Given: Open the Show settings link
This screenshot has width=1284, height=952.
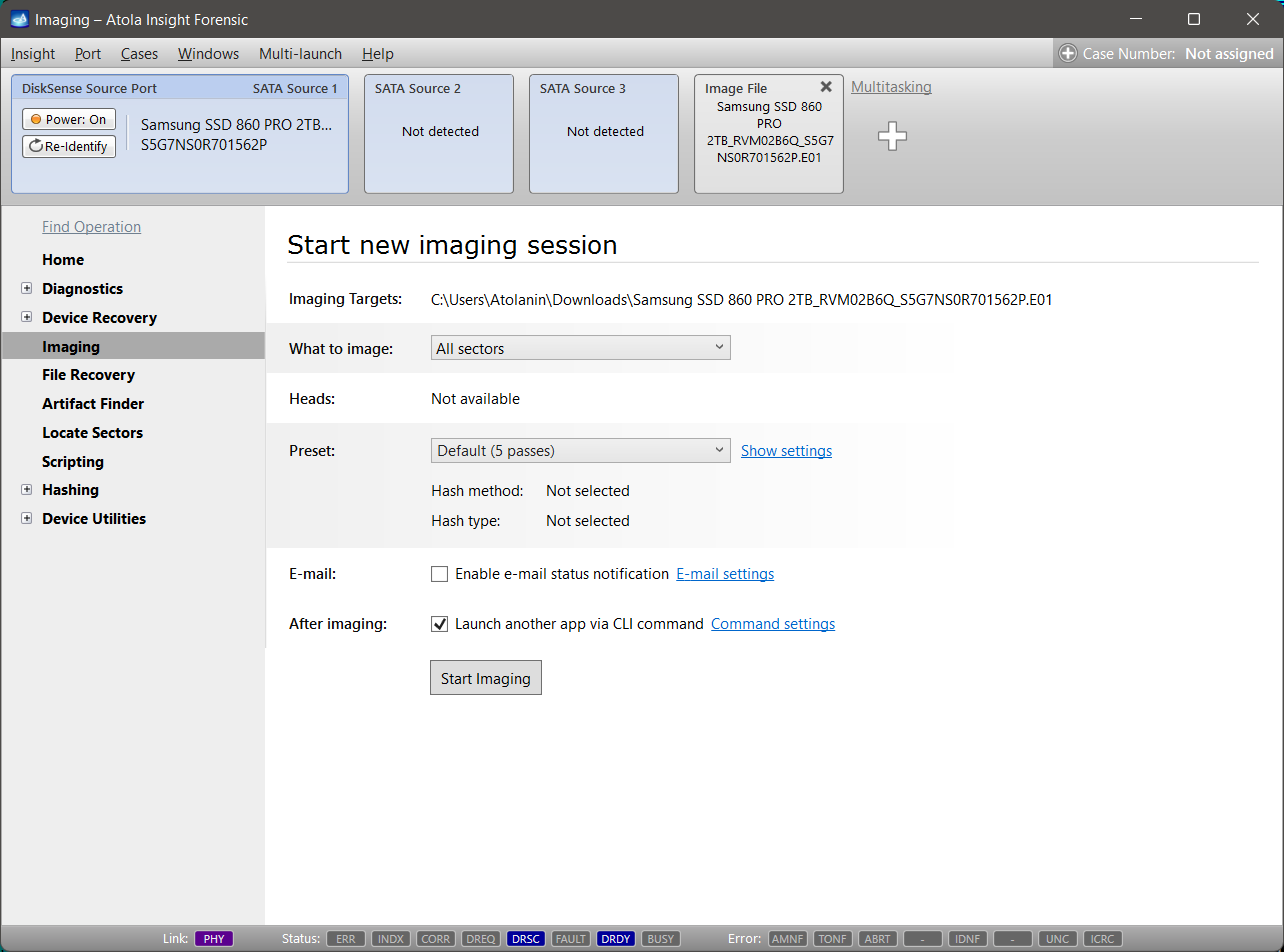Looking at the screenshot, I should (786, 451).
